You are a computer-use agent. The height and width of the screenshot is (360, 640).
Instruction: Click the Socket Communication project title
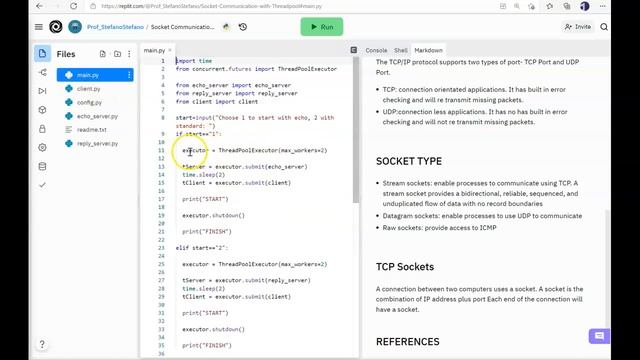[182, 27]
